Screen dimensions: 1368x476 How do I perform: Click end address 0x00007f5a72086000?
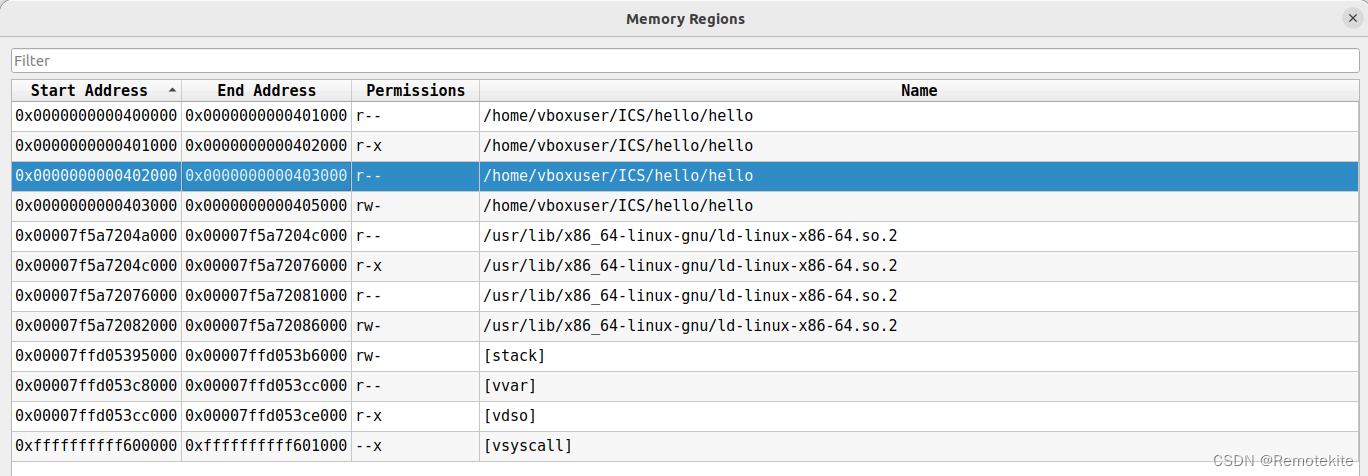coord(266,326)
